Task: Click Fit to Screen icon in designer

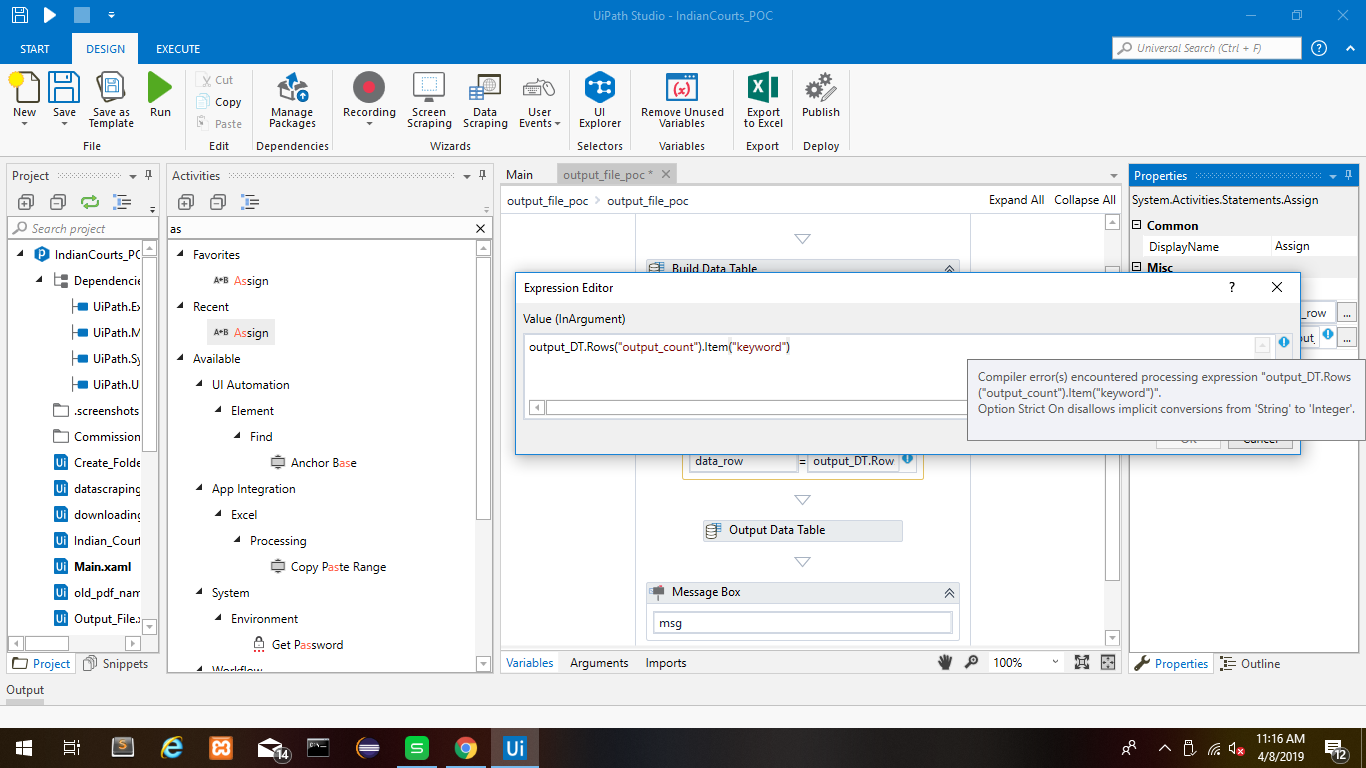Action: (x=1081, y=662)
